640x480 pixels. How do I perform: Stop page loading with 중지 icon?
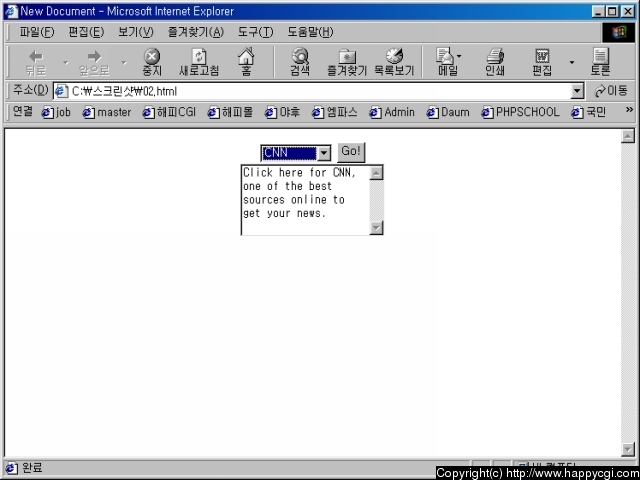[152, 62]
